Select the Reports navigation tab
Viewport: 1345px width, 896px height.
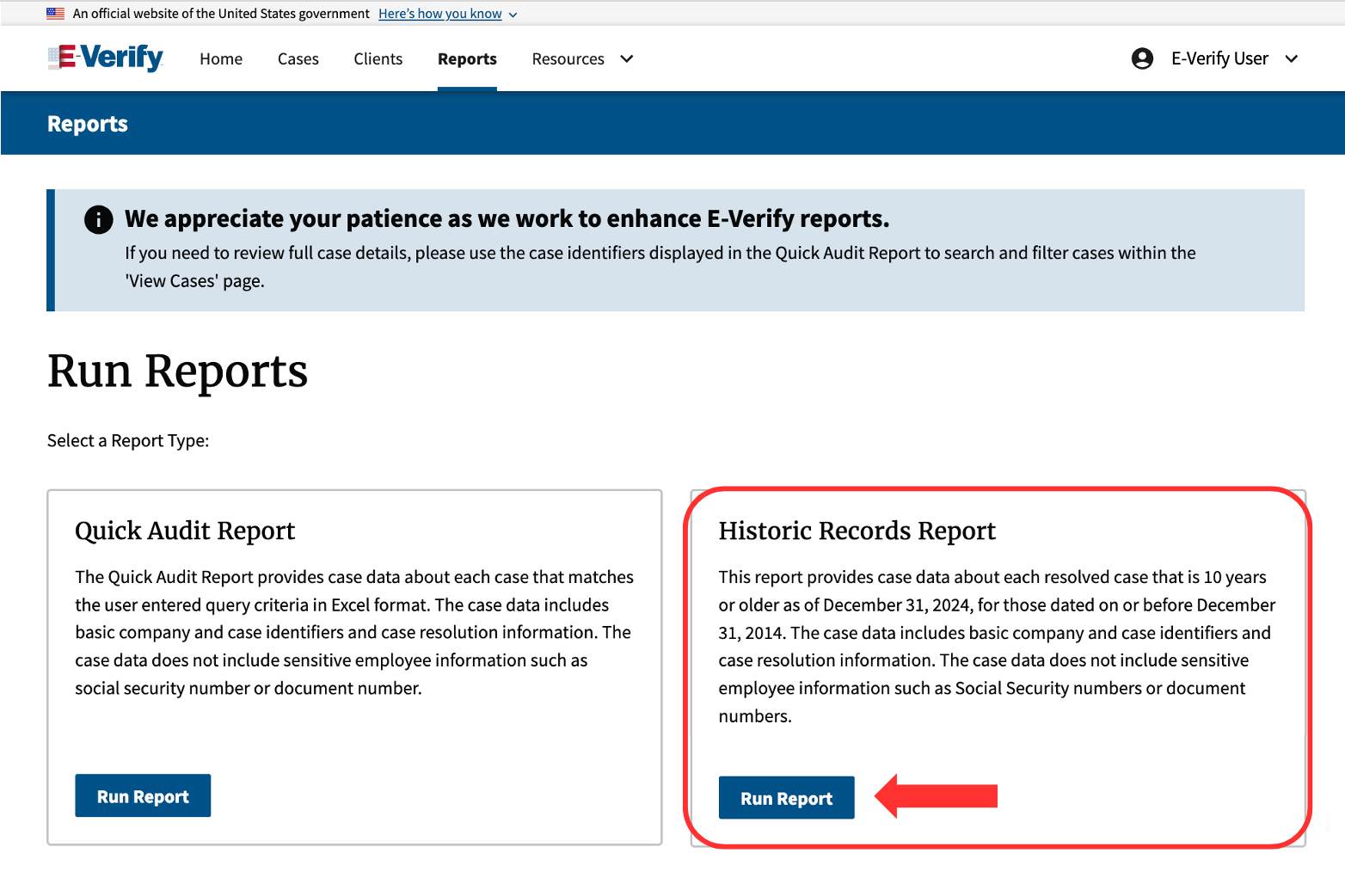click(467, 58)
